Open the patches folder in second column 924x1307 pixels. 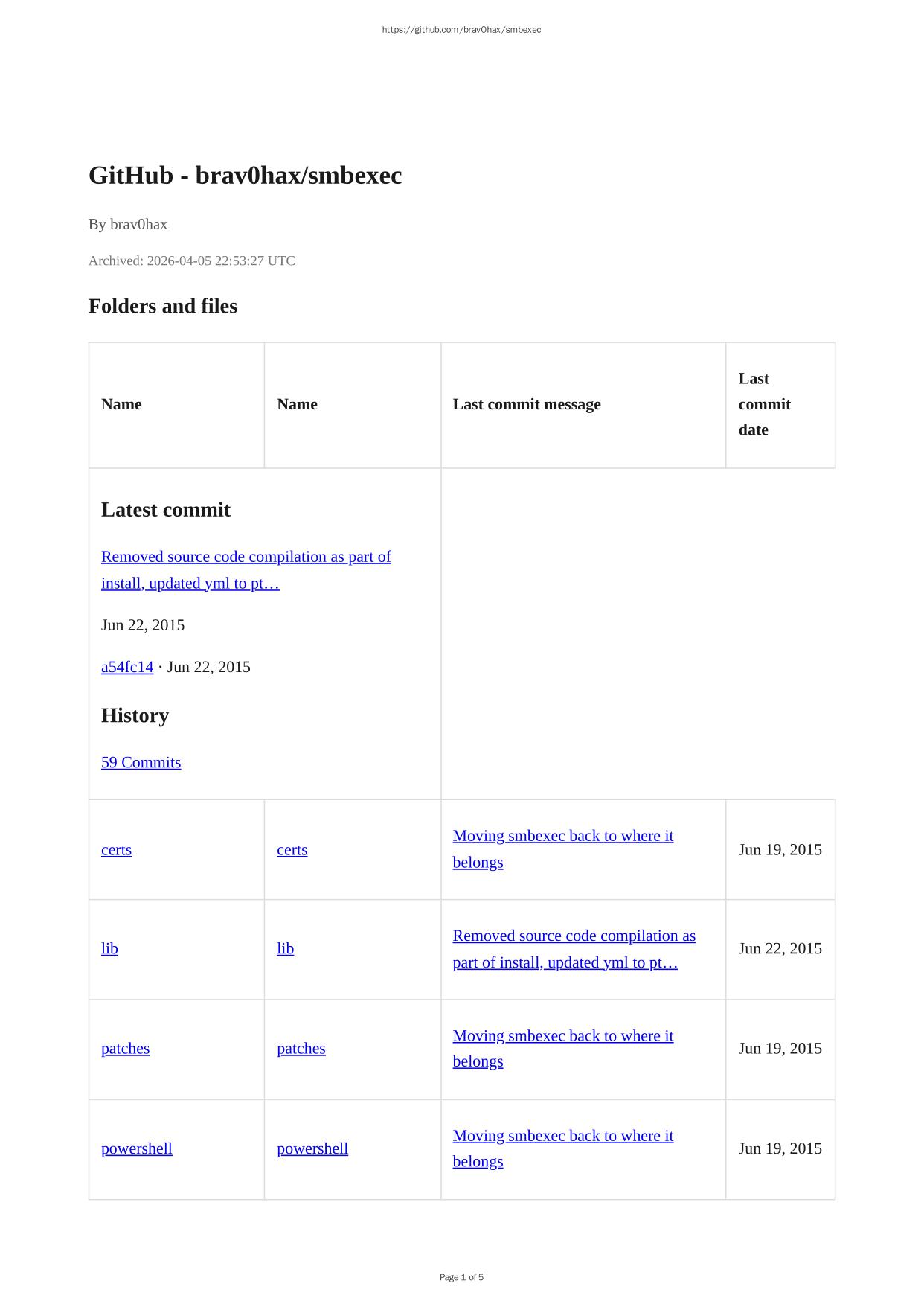301,1049
